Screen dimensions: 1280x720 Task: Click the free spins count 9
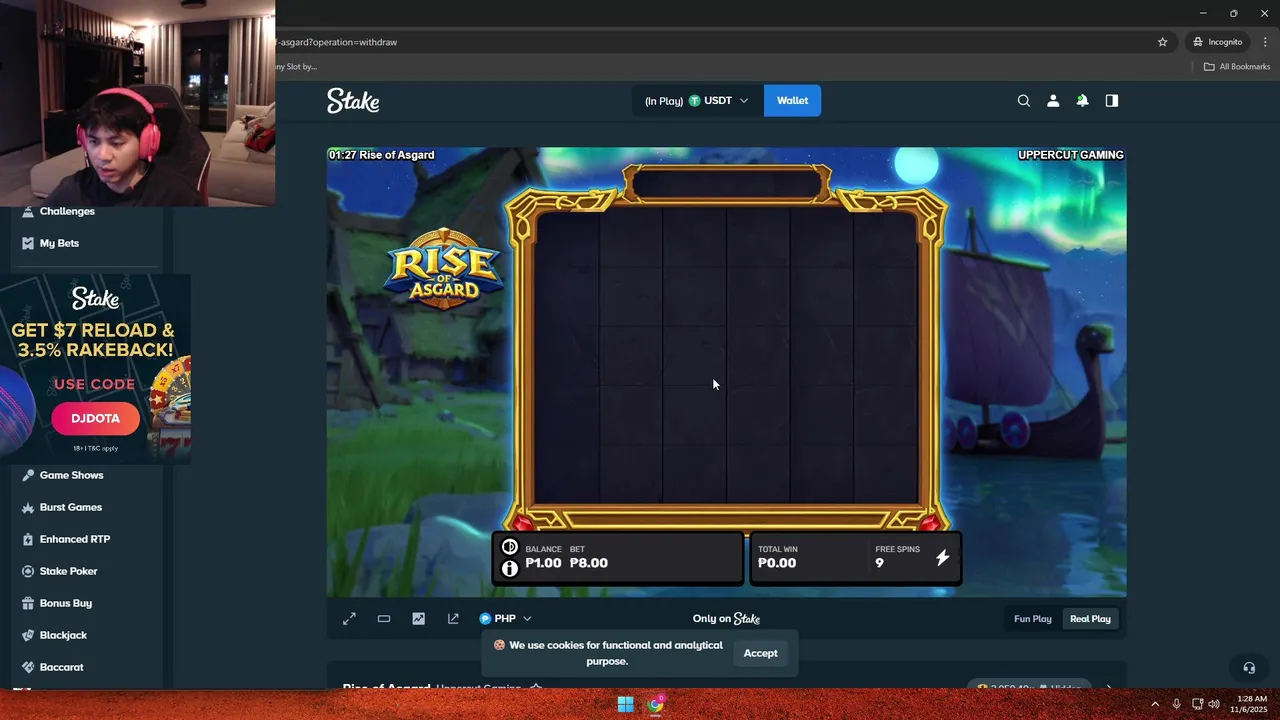(x=879, y=563)
